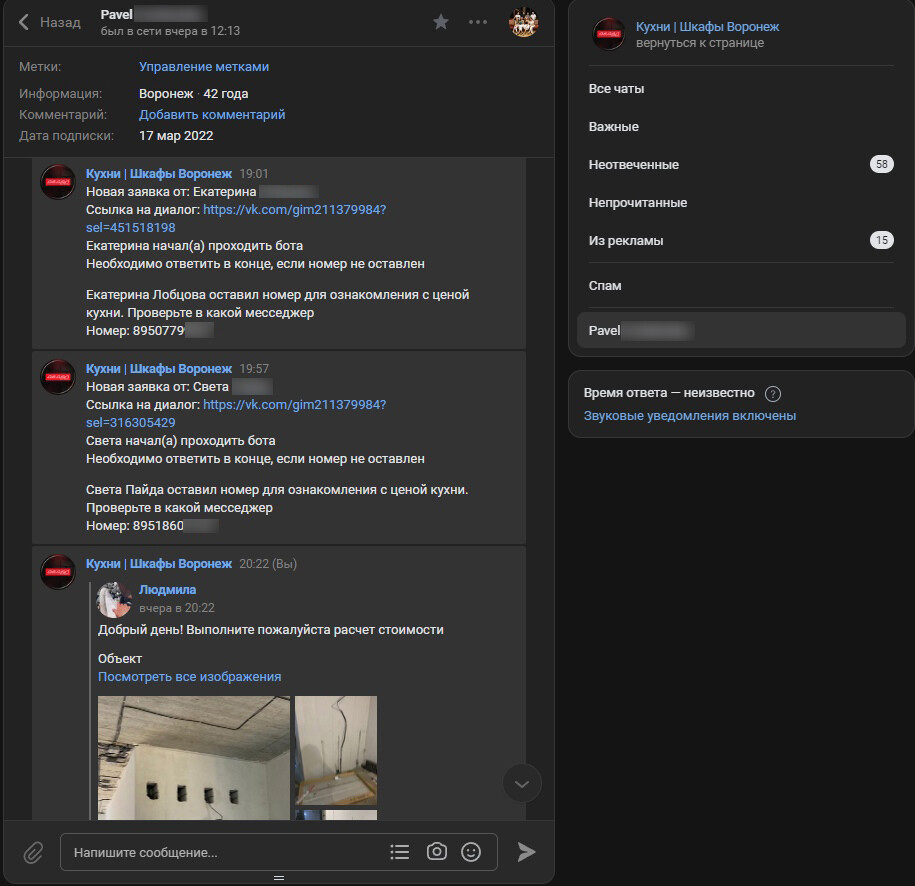Mark conversation important with star icon
Screen dimensions: 915x886
point(441,22)
